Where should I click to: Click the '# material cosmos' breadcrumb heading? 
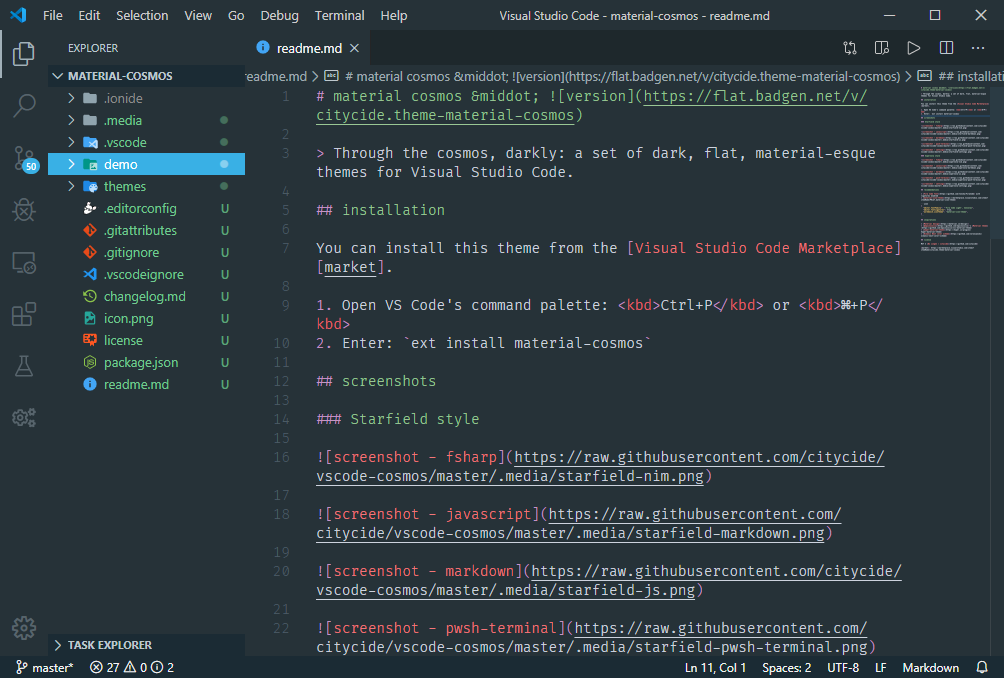point(613,76)
